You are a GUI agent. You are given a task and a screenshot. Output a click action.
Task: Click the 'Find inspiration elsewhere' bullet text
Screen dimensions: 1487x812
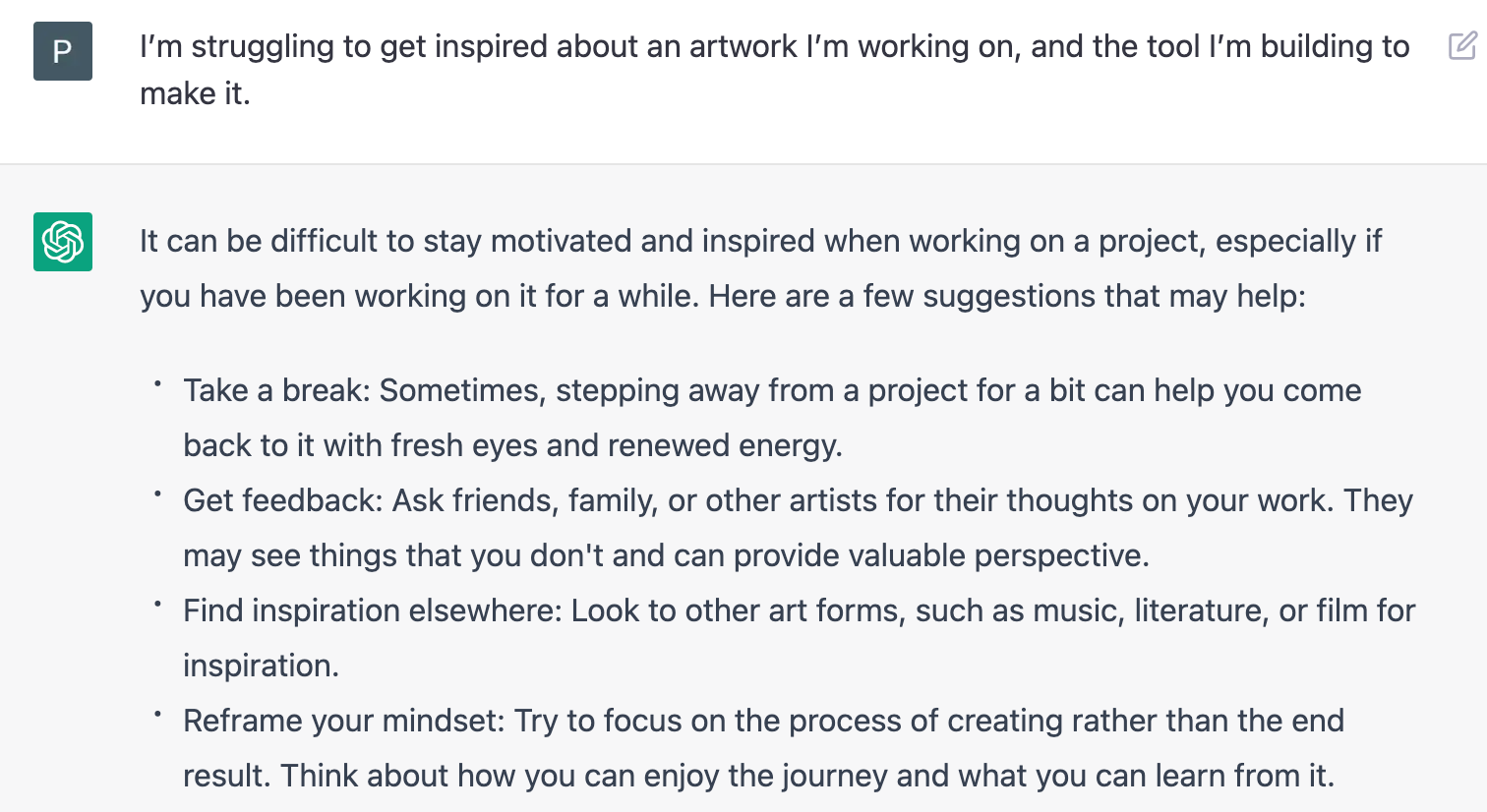tap(799, 638)
